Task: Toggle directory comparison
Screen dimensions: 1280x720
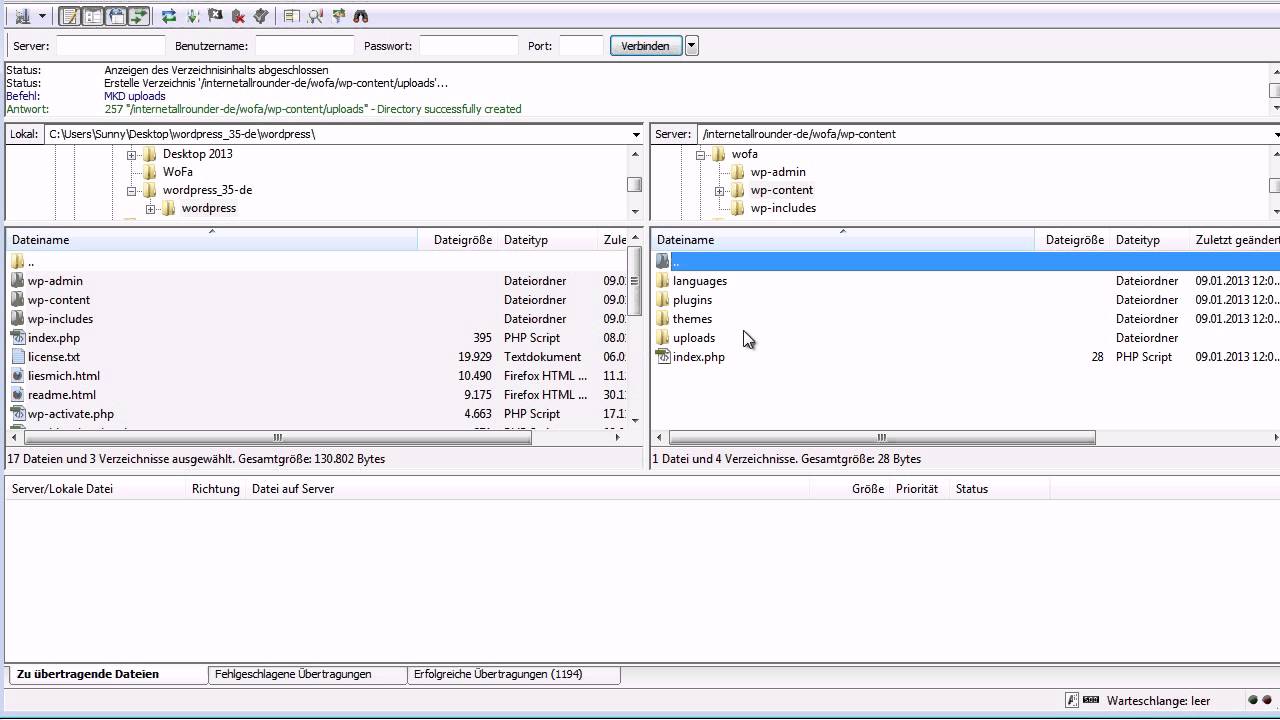Action: [315, 16]
